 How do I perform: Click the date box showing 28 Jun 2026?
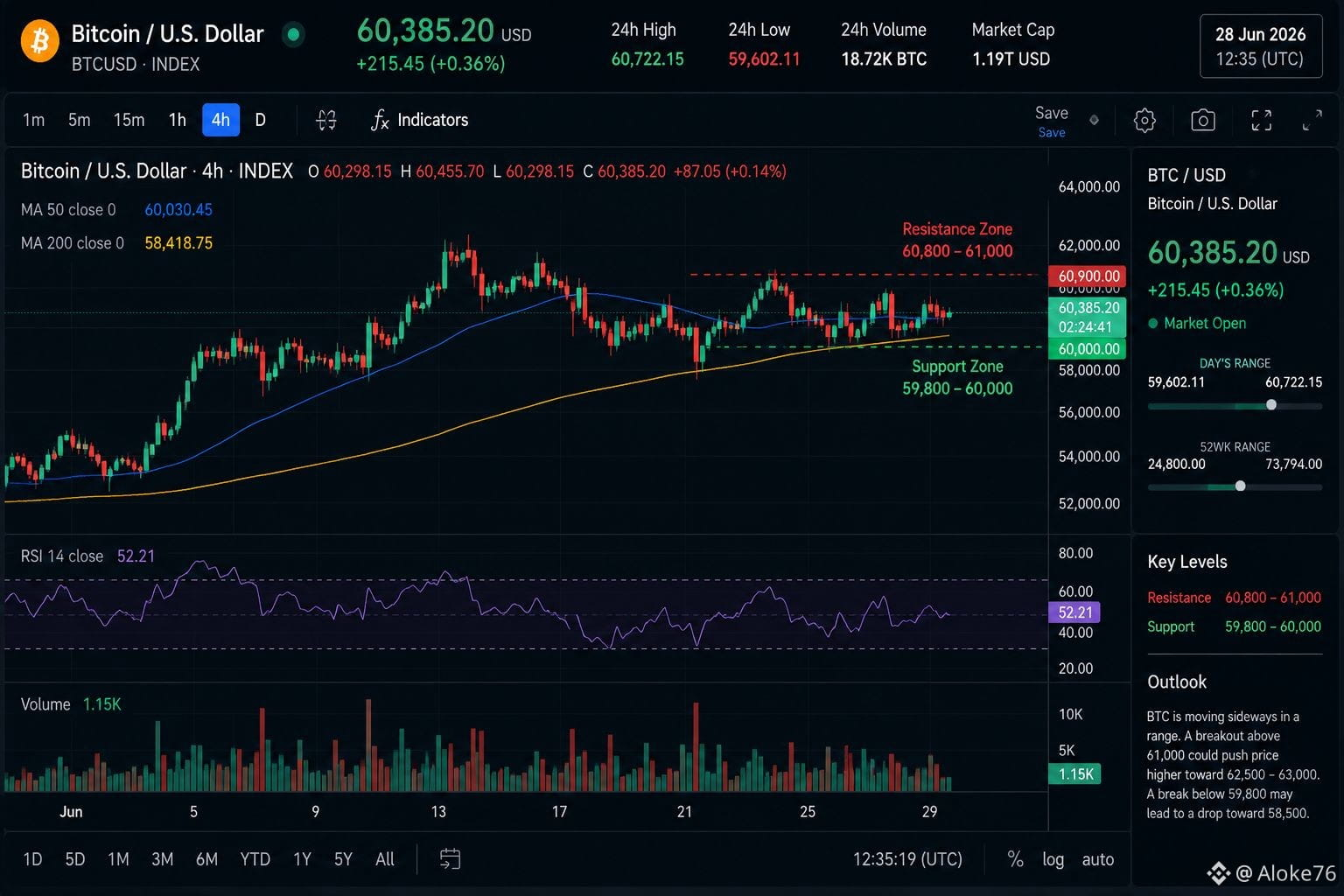tap(1260, 46)
